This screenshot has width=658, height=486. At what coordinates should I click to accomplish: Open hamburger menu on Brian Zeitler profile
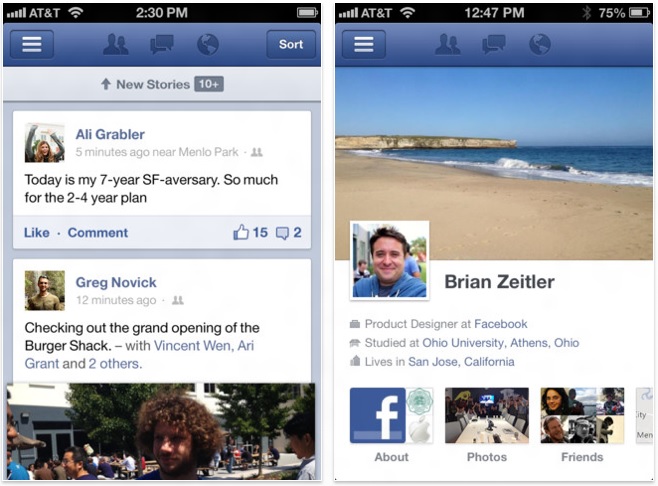click(364, 44)
